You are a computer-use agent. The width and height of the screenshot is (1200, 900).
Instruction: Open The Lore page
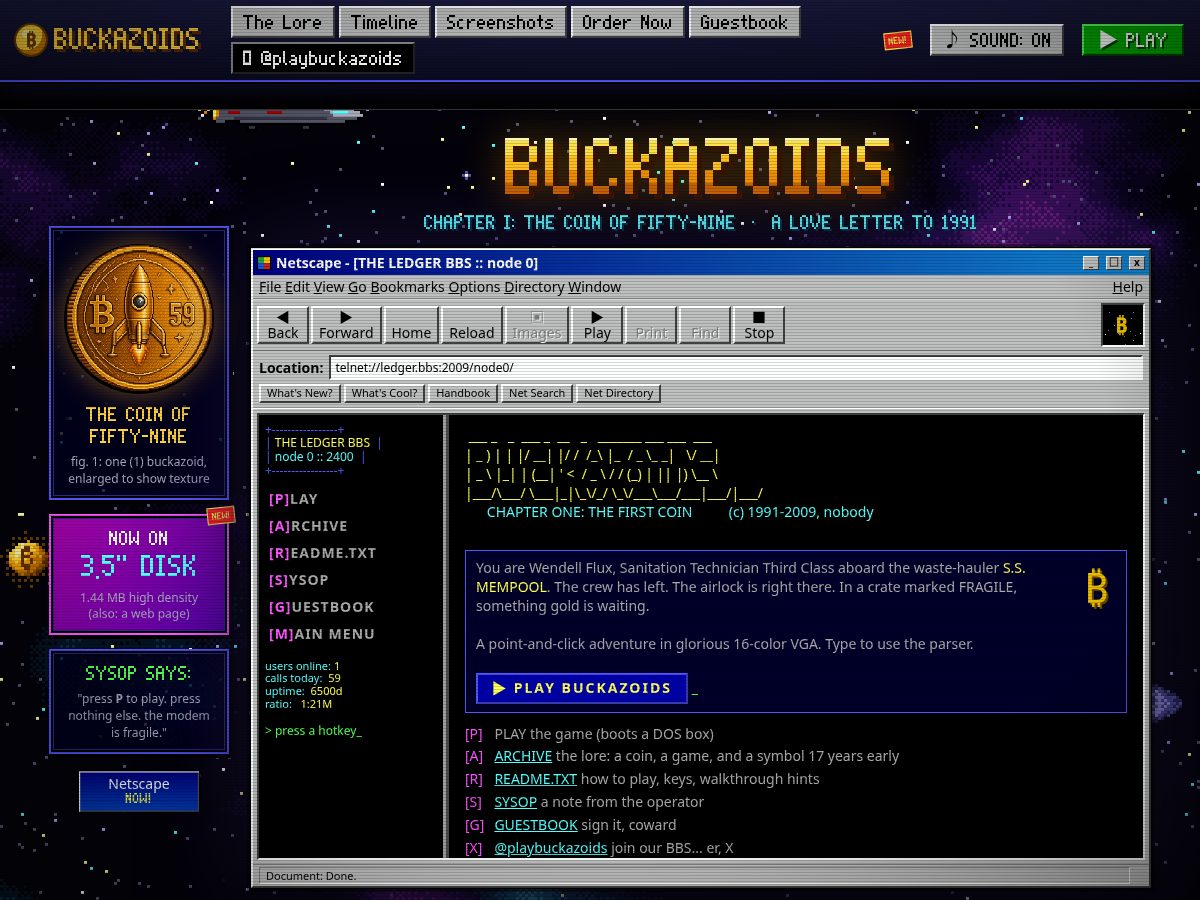(282, 22)
